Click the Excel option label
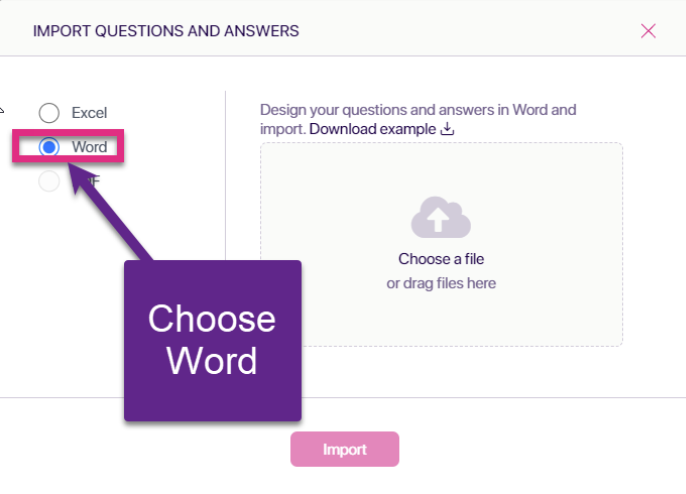Image resolution: width=686 pixels, height=494 pixels. [x=89, y=113]
